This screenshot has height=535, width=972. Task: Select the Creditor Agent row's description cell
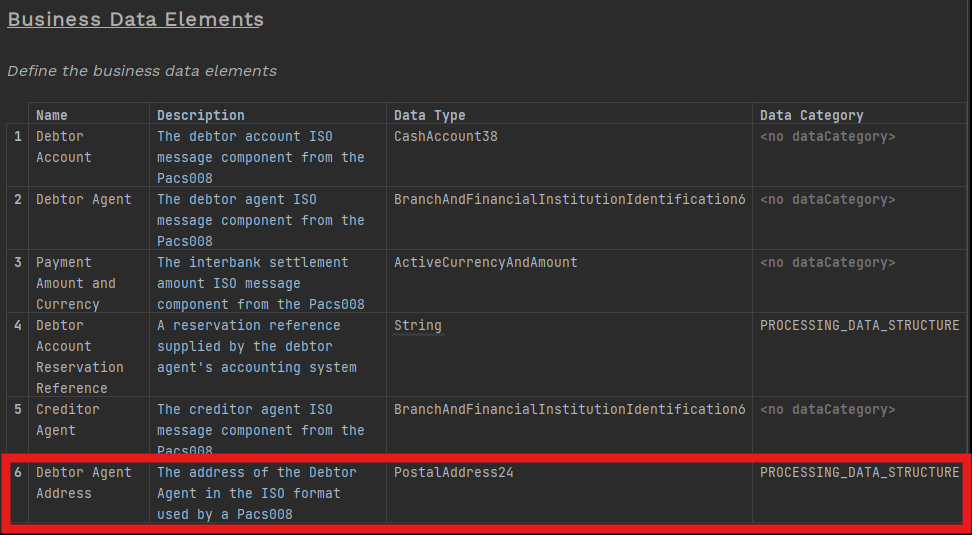(260, 430)
